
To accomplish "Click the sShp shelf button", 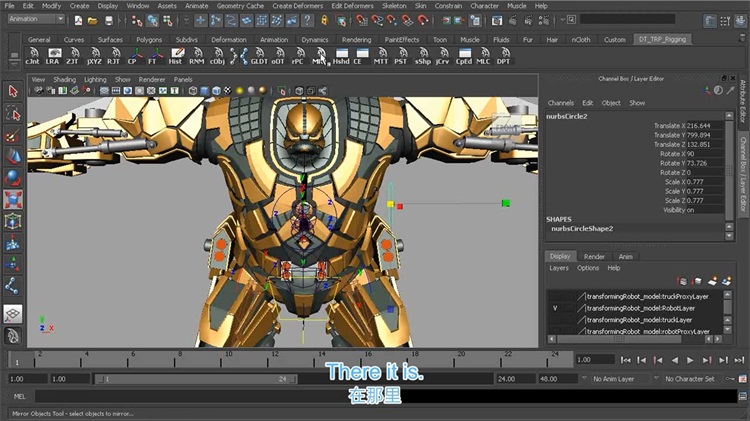I will [x=423, y=56].
